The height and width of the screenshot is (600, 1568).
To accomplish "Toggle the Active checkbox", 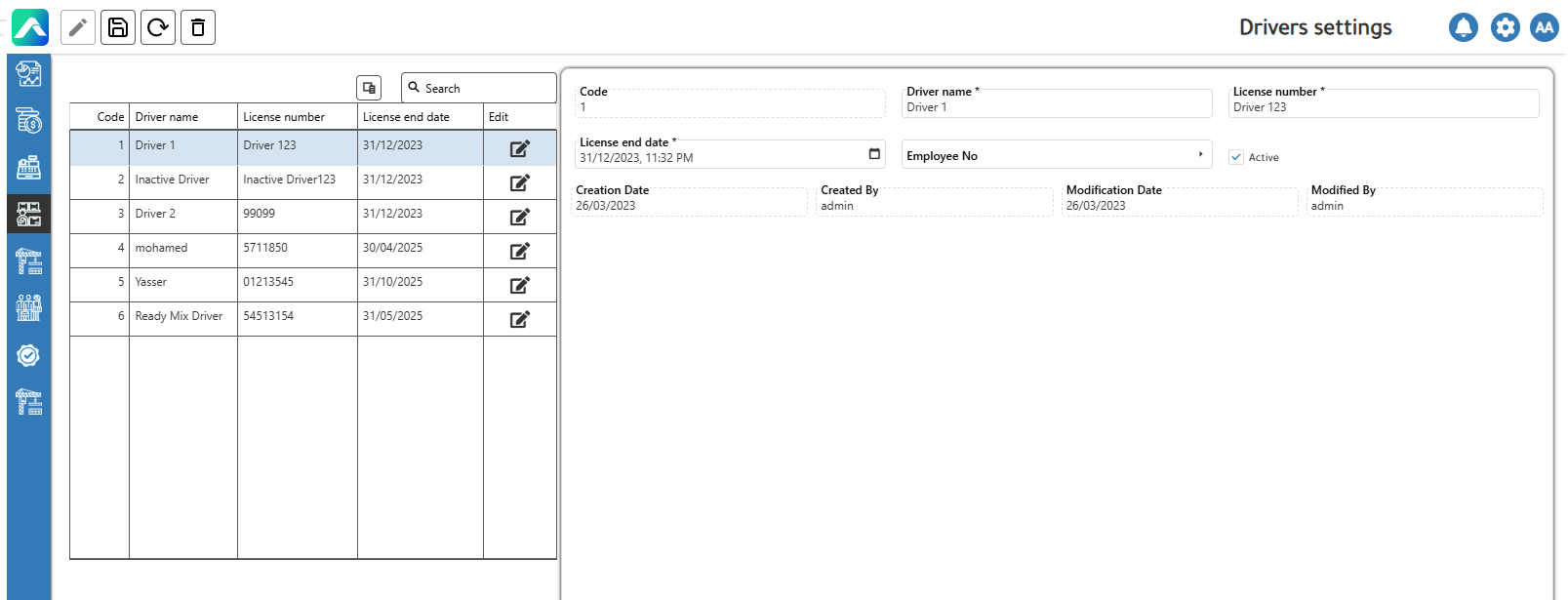I will (1236, 157).
